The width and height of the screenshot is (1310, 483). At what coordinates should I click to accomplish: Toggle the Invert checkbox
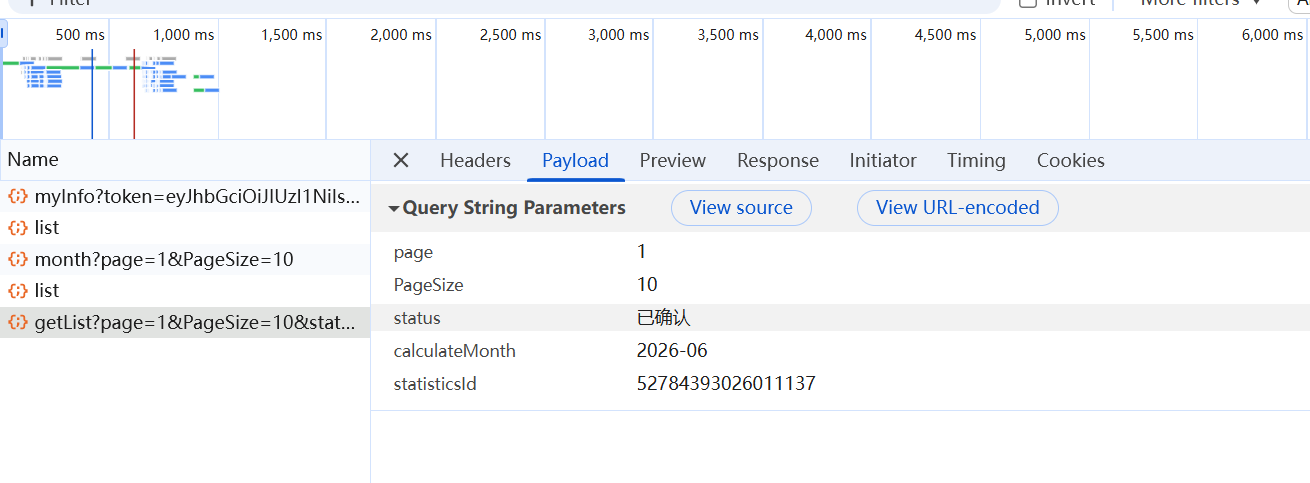(1027, 3)
